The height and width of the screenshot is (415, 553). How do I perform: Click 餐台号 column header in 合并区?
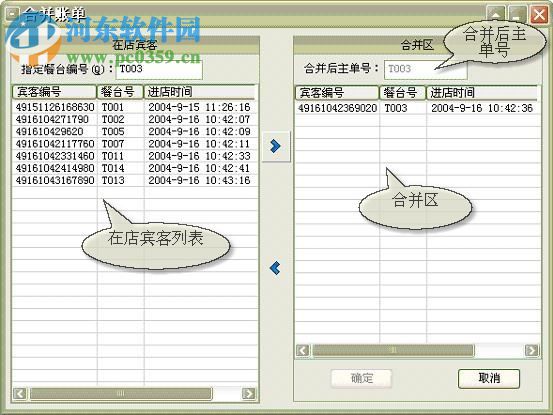402,93
